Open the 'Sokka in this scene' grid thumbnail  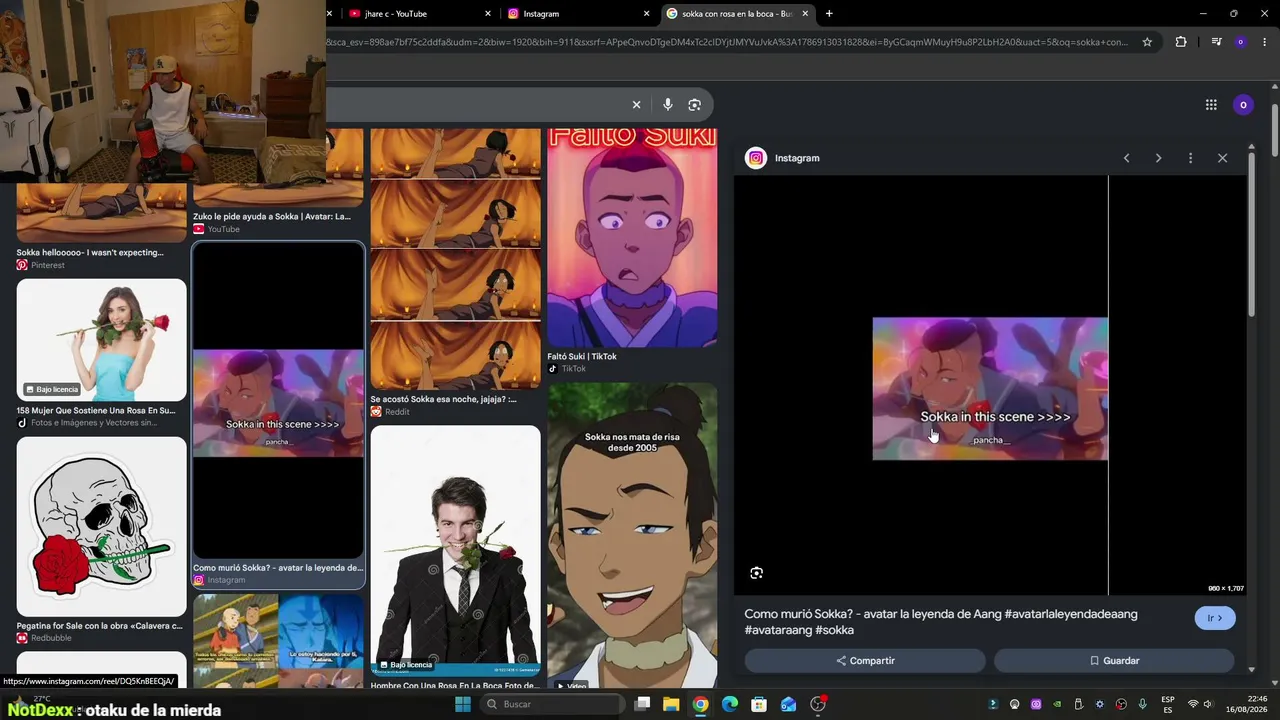[278, 401]
